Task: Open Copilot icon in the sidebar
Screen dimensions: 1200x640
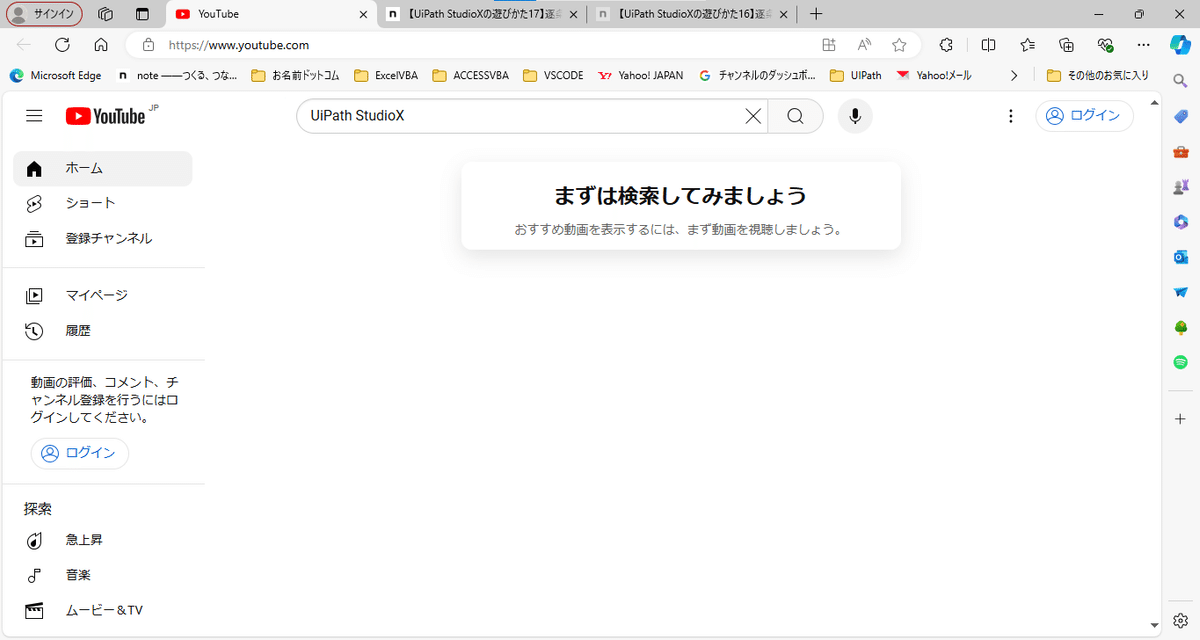Action: coord(1181,45)
